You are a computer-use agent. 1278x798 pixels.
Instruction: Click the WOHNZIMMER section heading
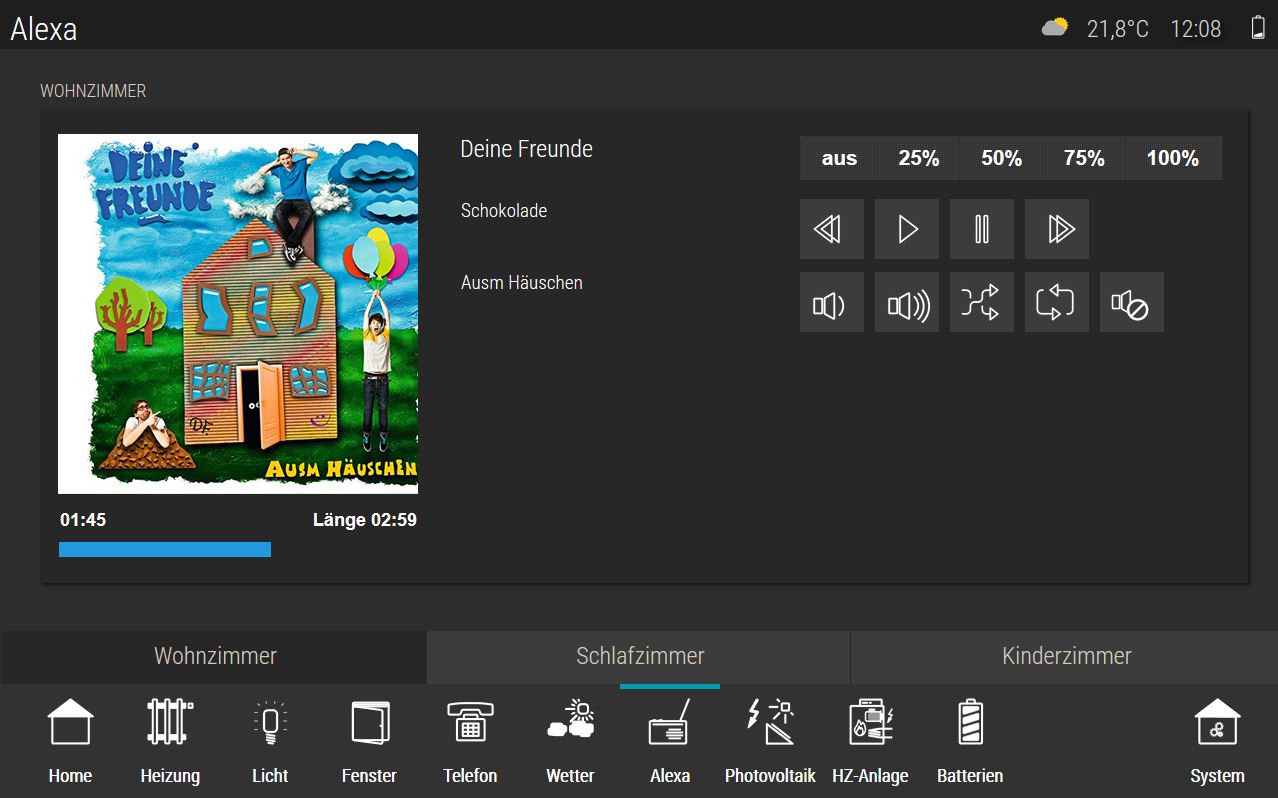(93, 91)
